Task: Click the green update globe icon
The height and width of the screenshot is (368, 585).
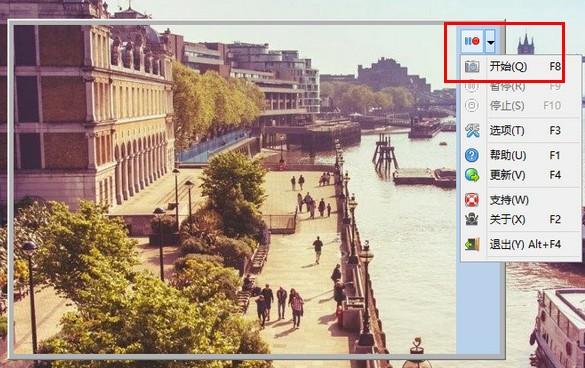Action: [x=472, y=175]
